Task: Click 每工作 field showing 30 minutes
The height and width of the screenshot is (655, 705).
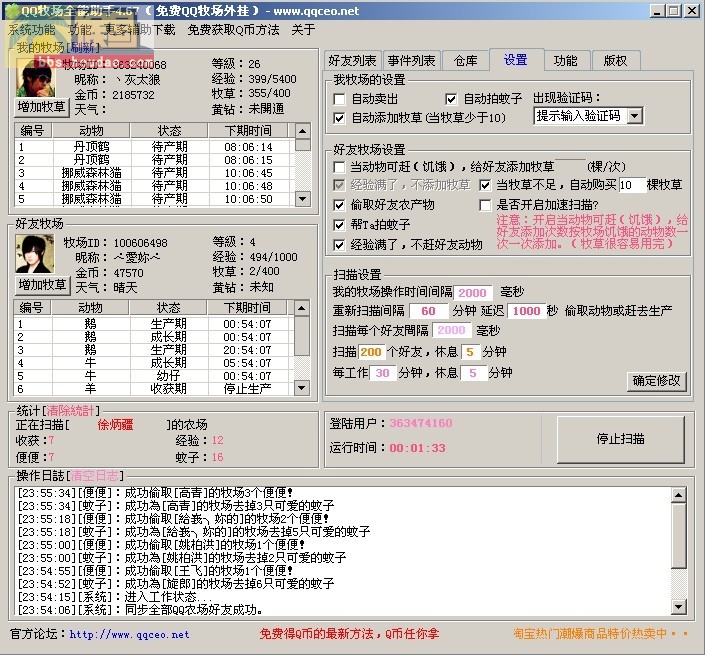Action: click(x=382, y=373)
